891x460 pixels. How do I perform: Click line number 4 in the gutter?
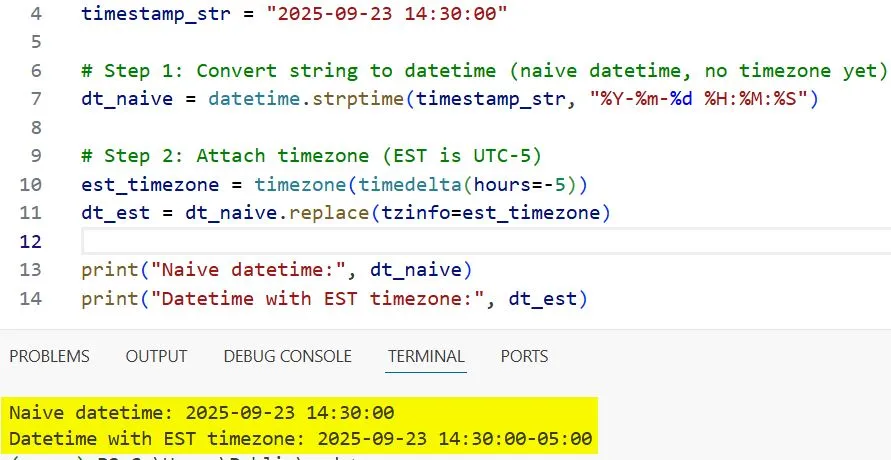tap(34, 15)
